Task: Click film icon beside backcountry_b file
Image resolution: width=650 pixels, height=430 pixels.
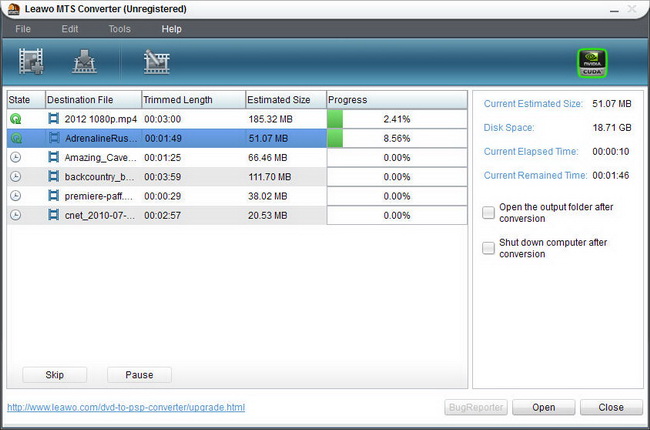Action: coord(53,176)
